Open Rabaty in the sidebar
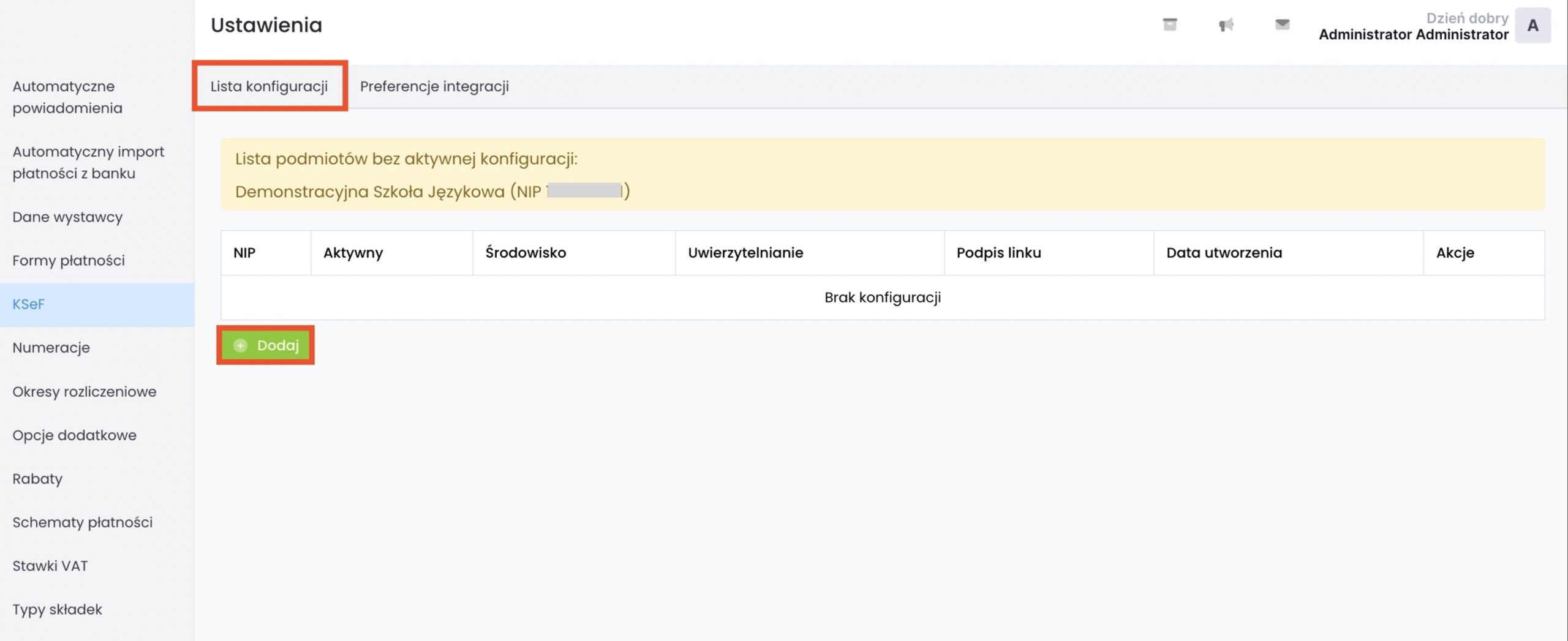The width and height of the screenshot is (1568, 641). 37,479
